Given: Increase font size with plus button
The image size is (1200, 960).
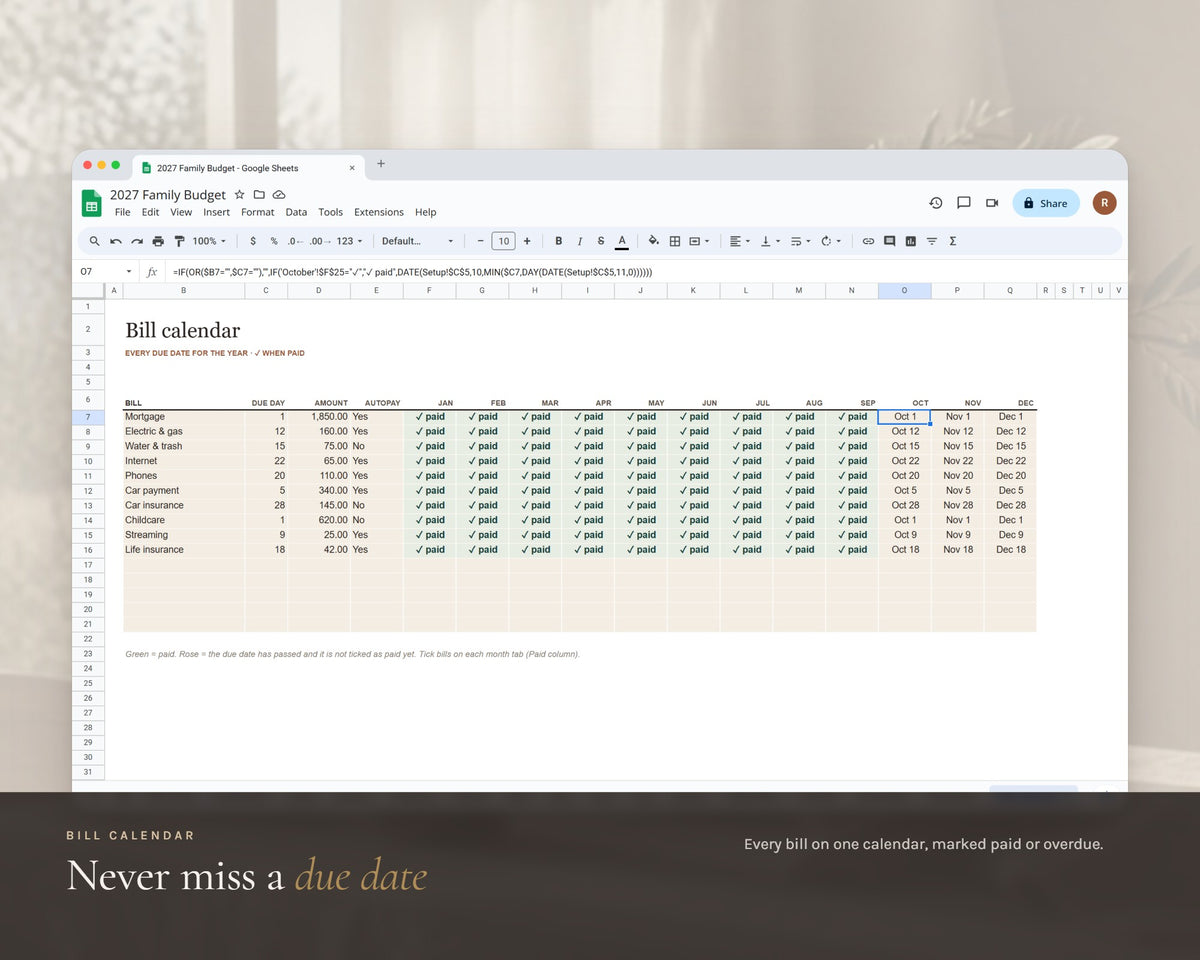Looking at the screenshot, I should (527, 241).
